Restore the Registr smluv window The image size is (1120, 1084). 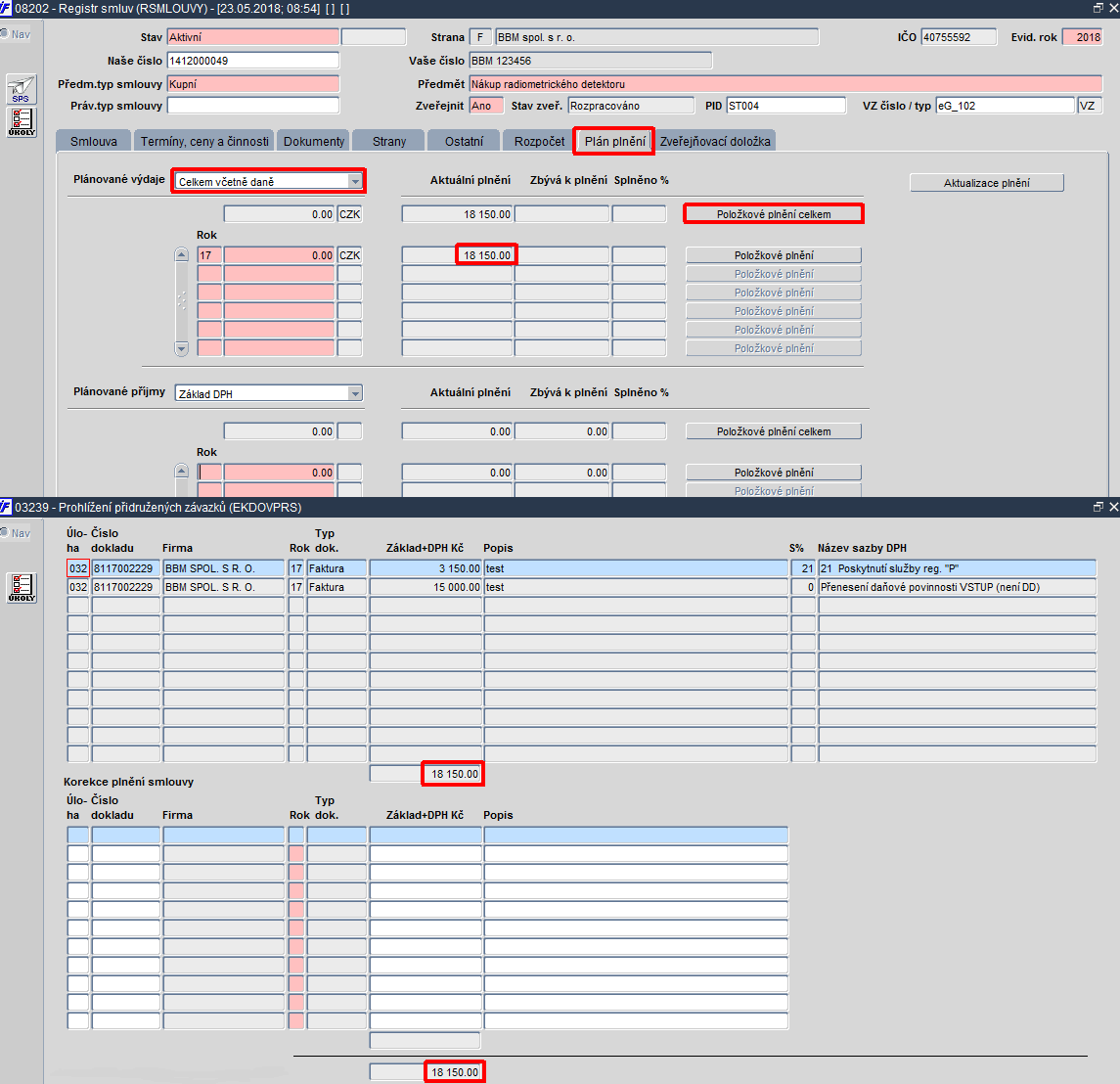click(x=1098, y=8)
